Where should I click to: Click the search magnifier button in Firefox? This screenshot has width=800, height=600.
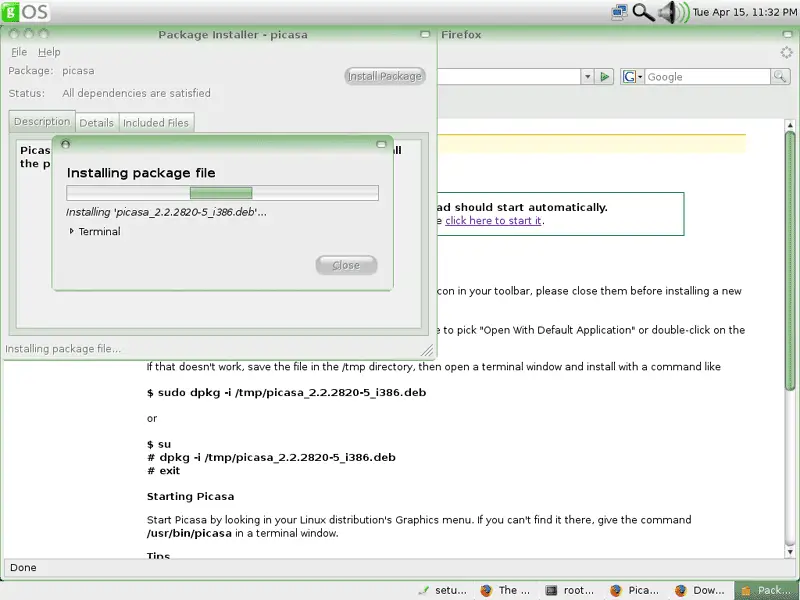(780, 77)
